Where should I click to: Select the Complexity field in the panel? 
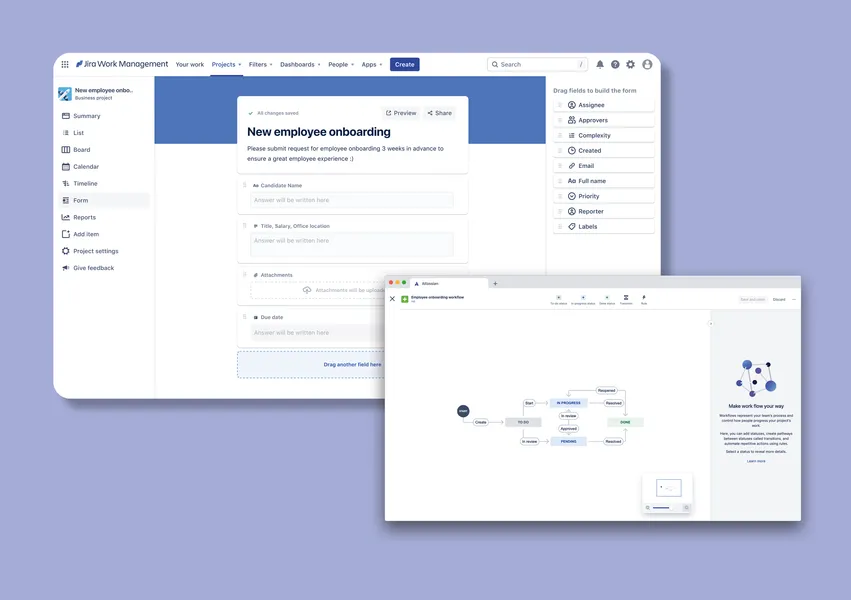604,135
